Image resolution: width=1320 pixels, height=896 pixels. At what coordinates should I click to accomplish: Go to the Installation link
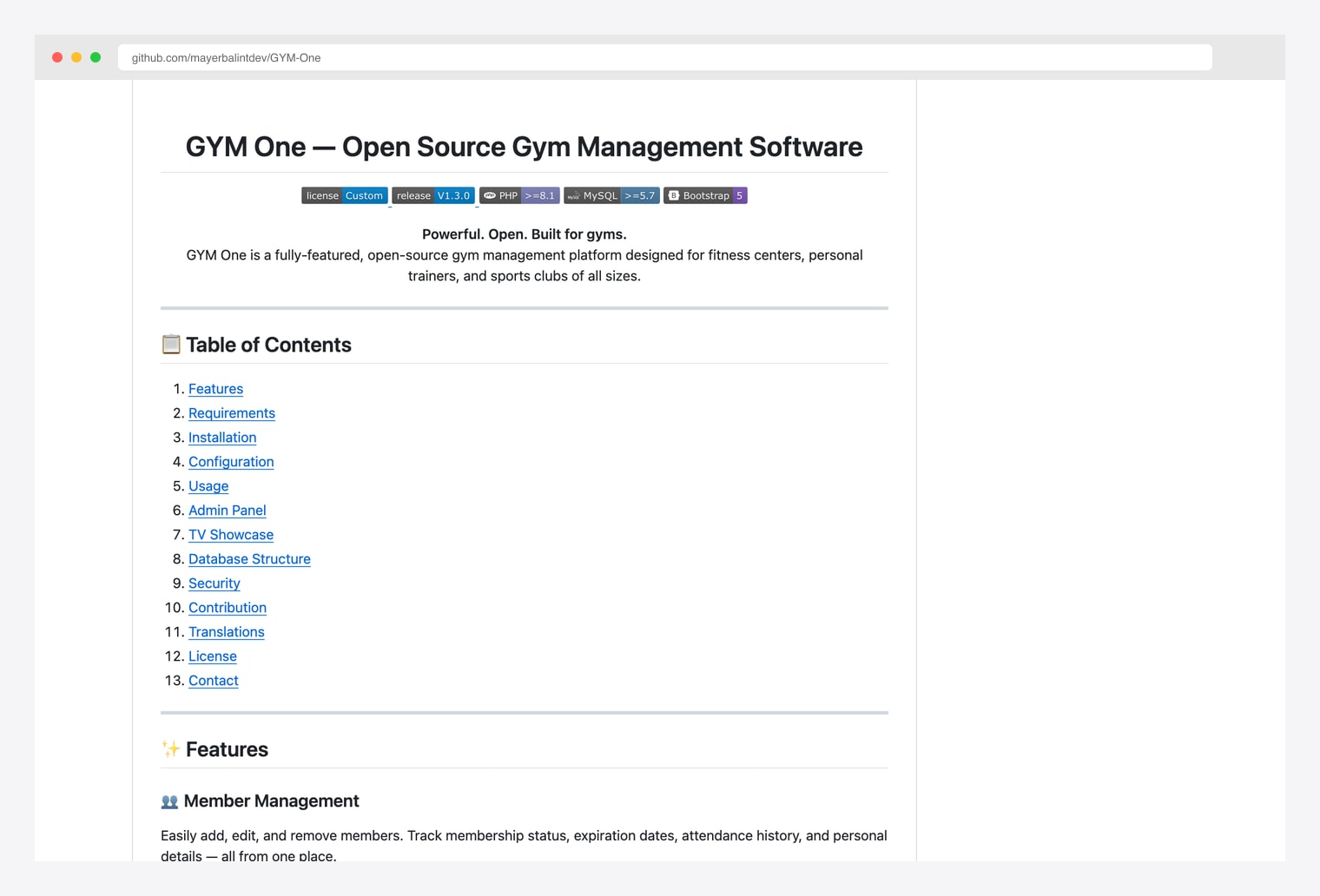(222, 438)
